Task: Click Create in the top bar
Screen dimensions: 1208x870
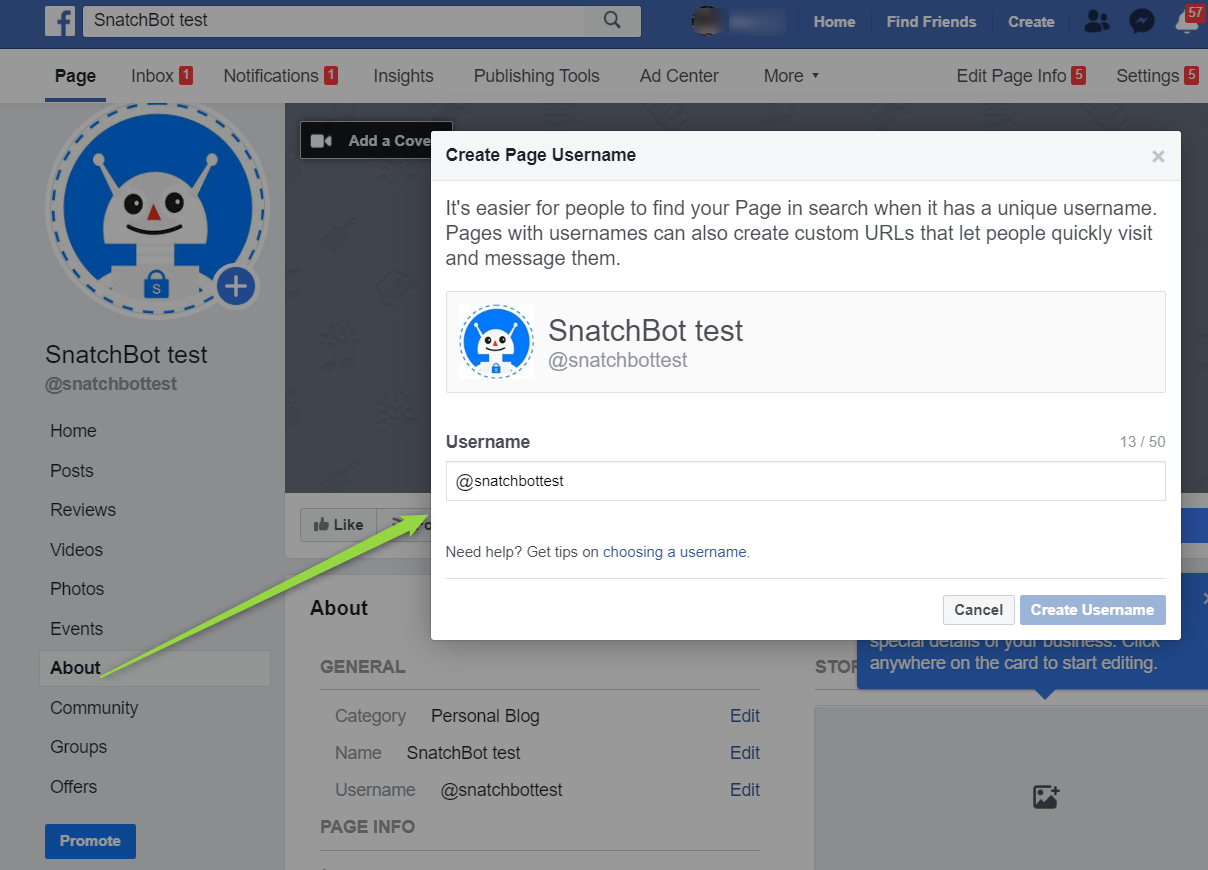Action: click(1031, 21)
